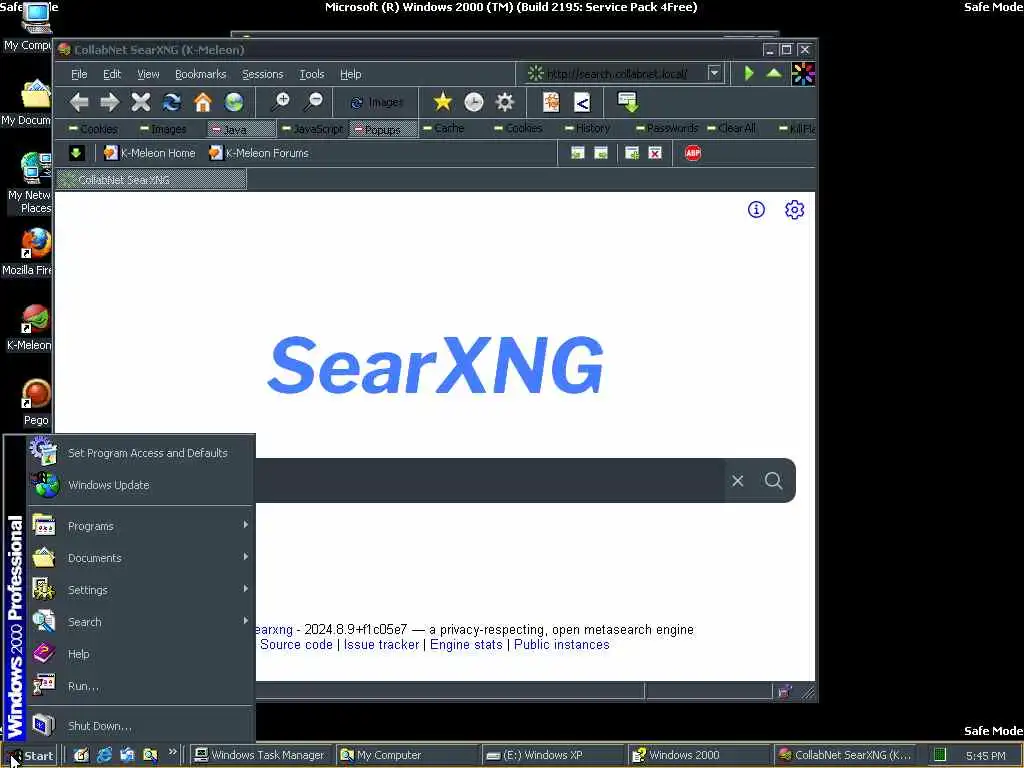Click the green down arrow on bookmarks bar
The width and height of the screenshot is (1024, 768).
tap(76, 153)
